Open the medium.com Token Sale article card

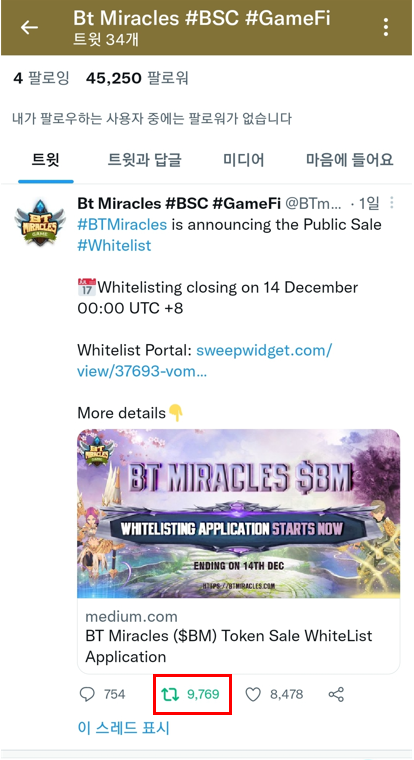(239, 636)
